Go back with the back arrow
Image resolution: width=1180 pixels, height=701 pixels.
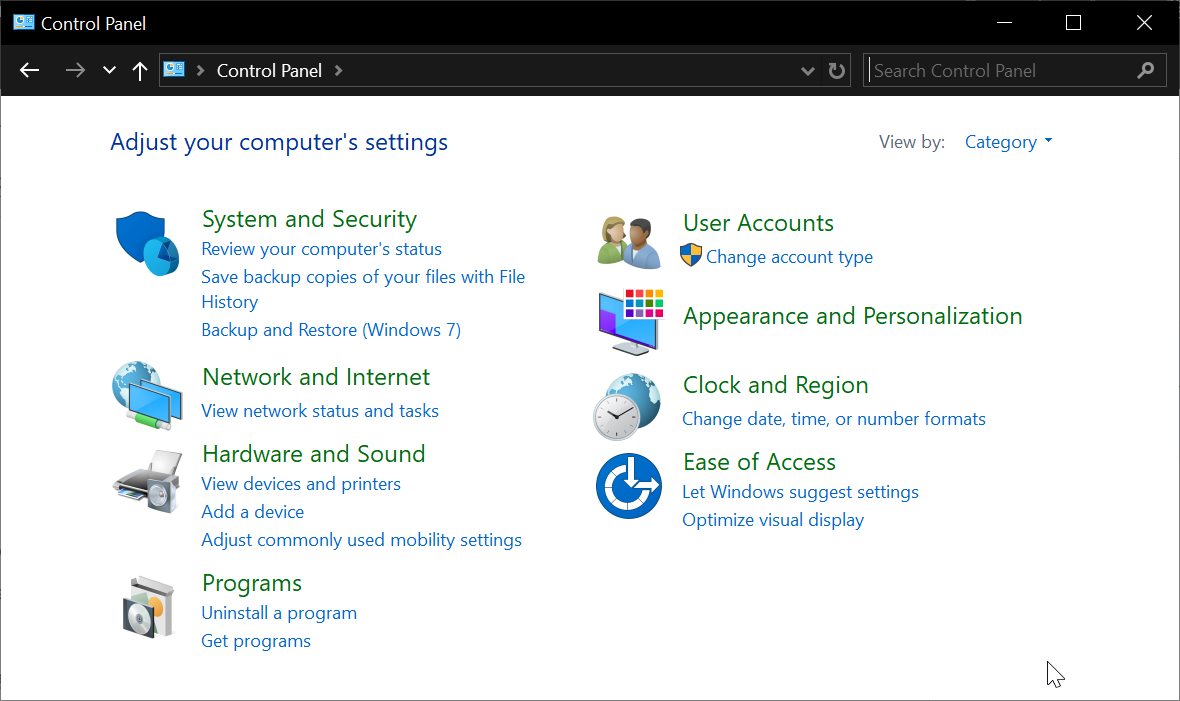coord(29,70)
